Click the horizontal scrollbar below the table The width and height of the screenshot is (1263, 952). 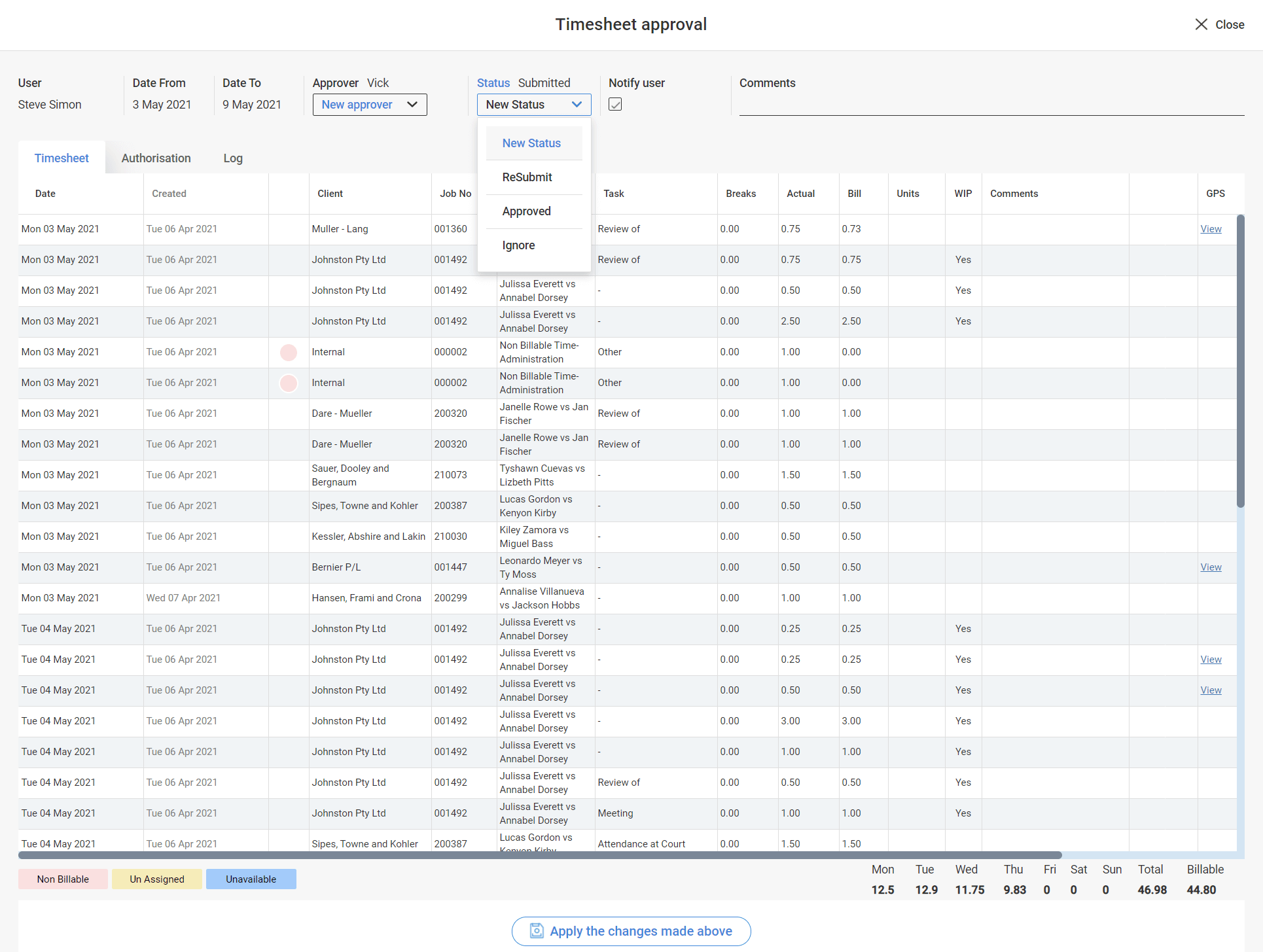pos(540,855)
